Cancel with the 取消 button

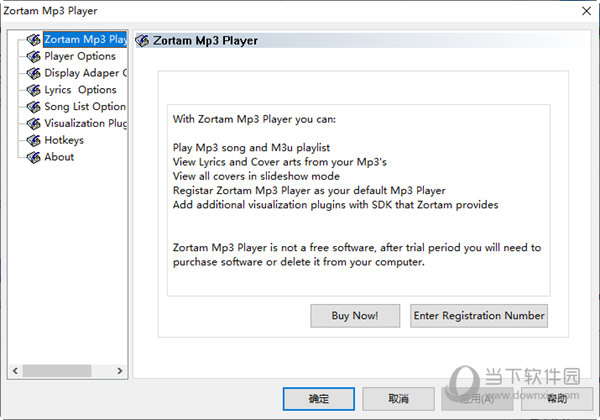[x=398, y=399]
